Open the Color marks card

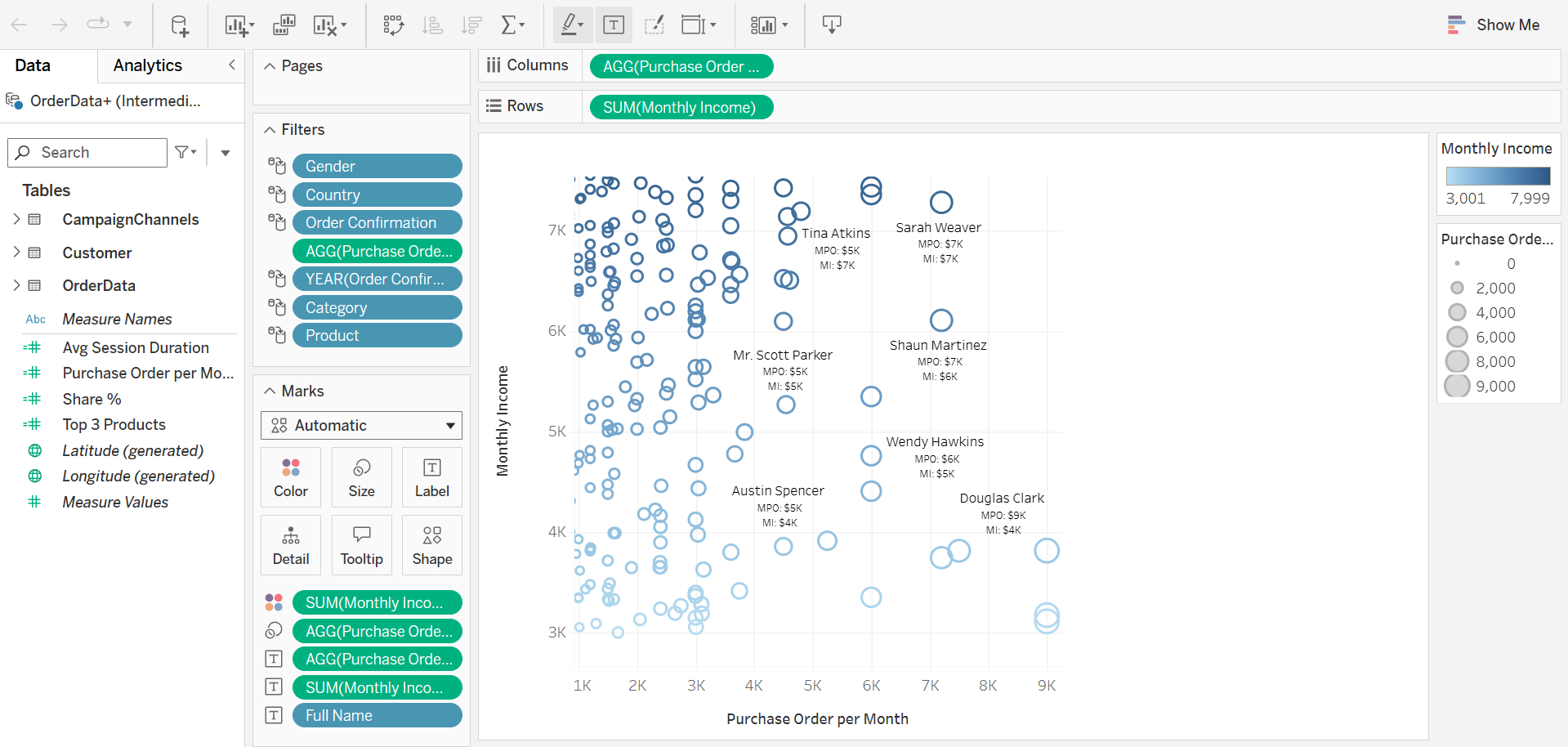click(x=291, y=477)
